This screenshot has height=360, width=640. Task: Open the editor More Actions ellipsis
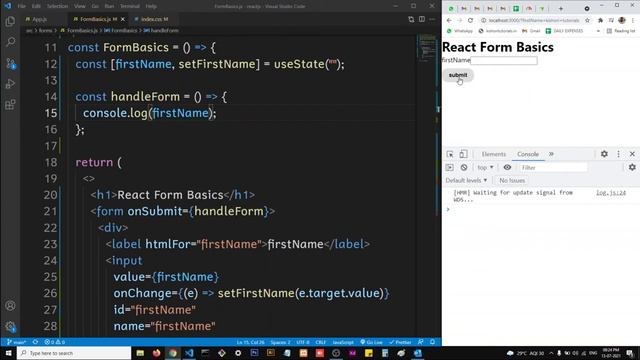click(x=432, y=19)
